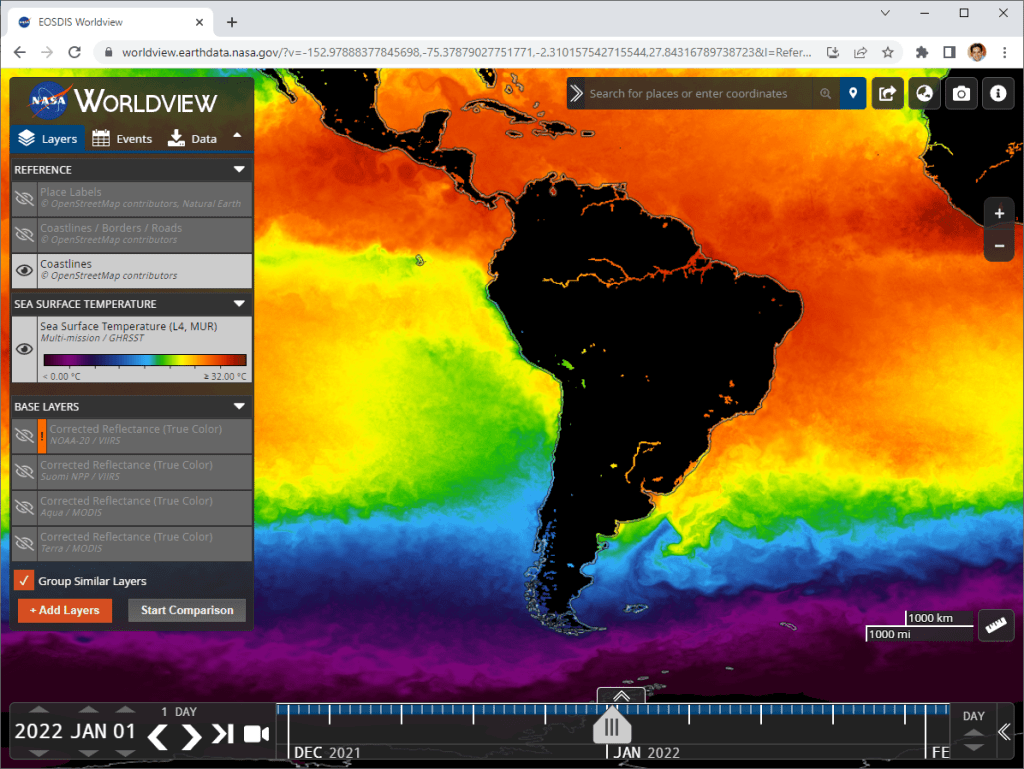Open the share map link button
The image size is (1024, 769).
coord(888,93)
